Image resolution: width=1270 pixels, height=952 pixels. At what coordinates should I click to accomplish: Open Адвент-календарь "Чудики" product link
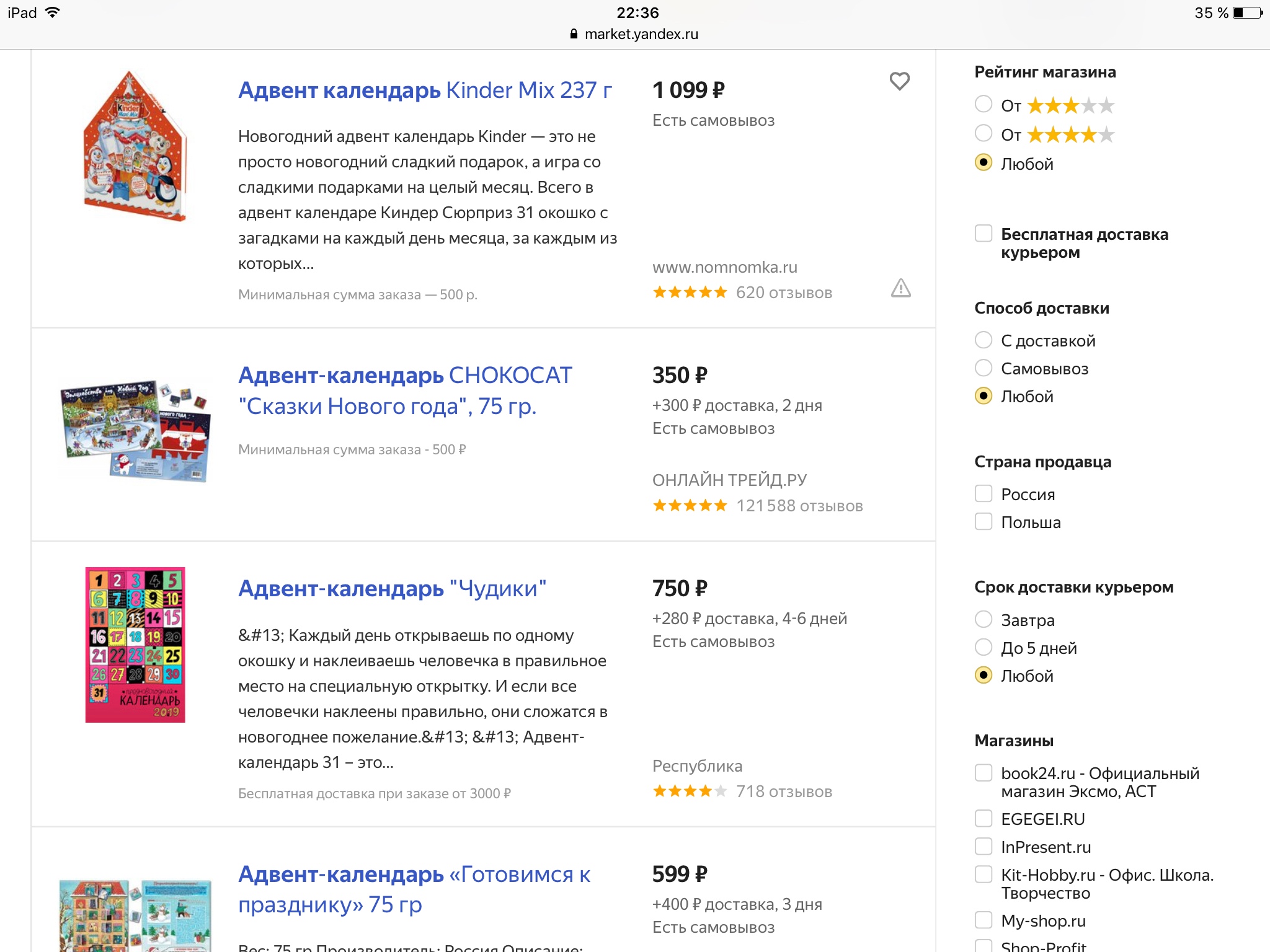click(x=392, y=589)
